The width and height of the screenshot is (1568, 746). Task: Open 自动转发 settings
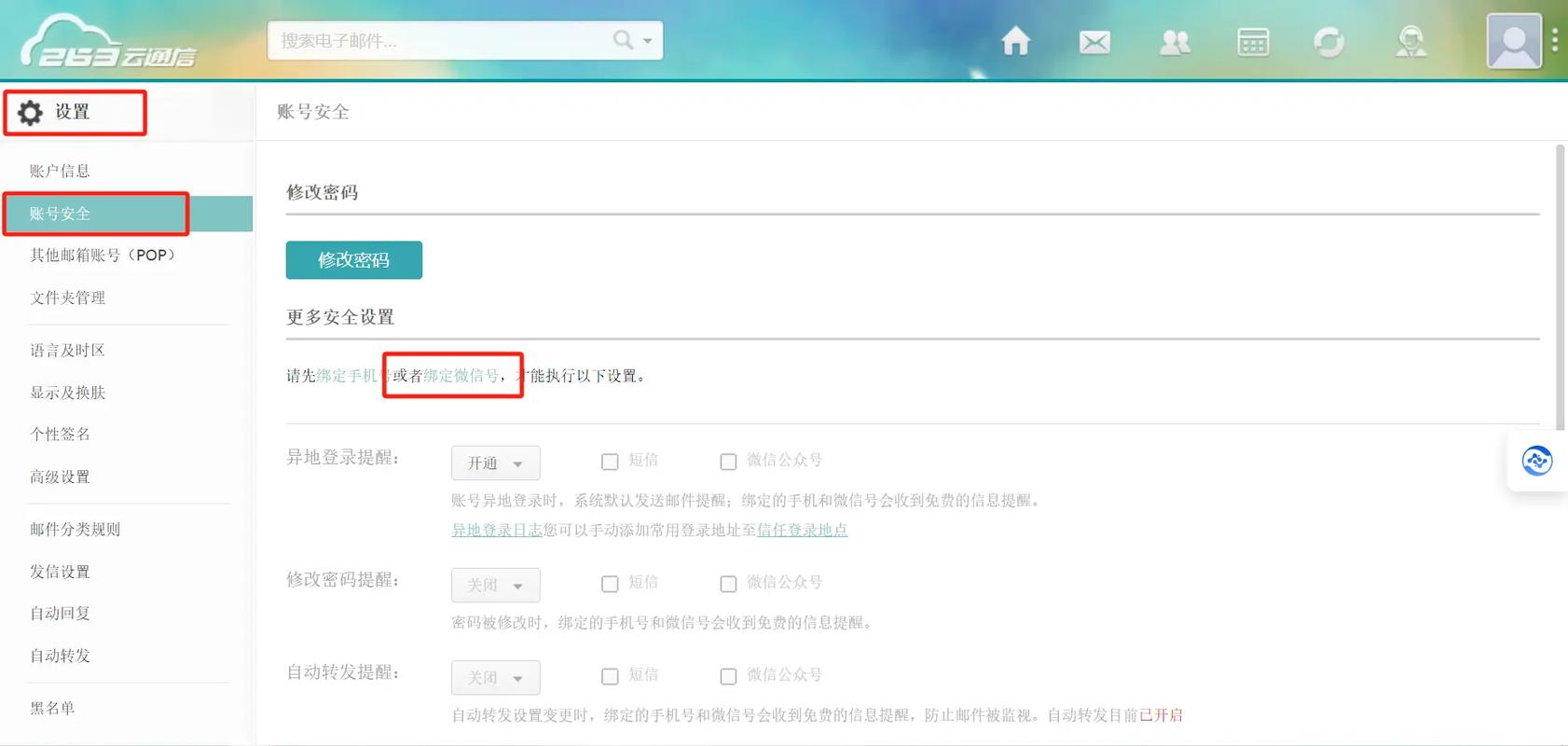pyautogui.click(x=60, y=656)
